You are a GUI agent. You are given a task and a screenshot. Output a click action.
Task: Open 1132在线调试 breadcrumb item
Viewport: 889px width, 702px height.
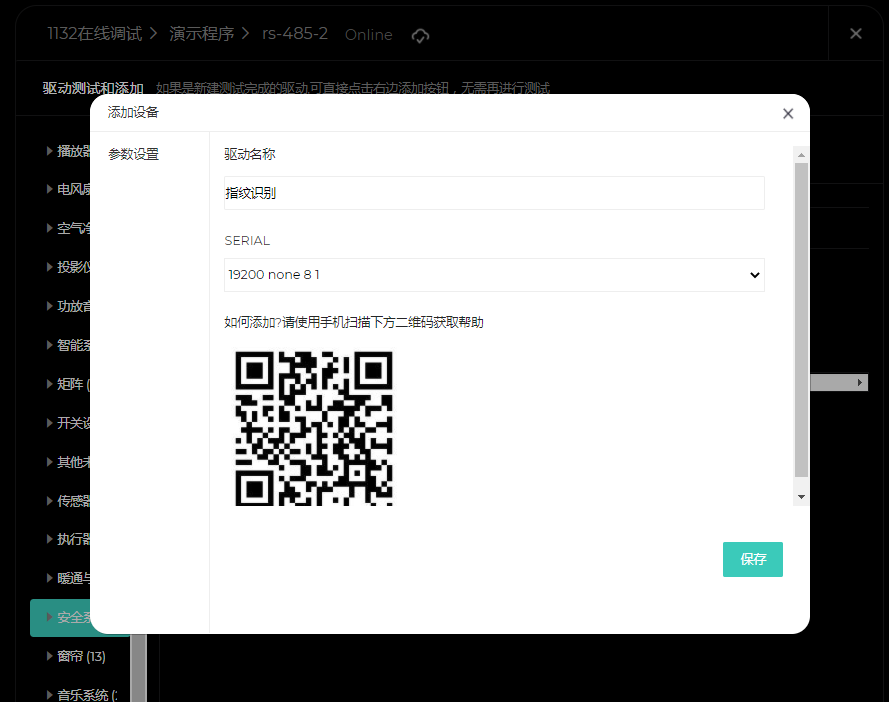[94, 34]
